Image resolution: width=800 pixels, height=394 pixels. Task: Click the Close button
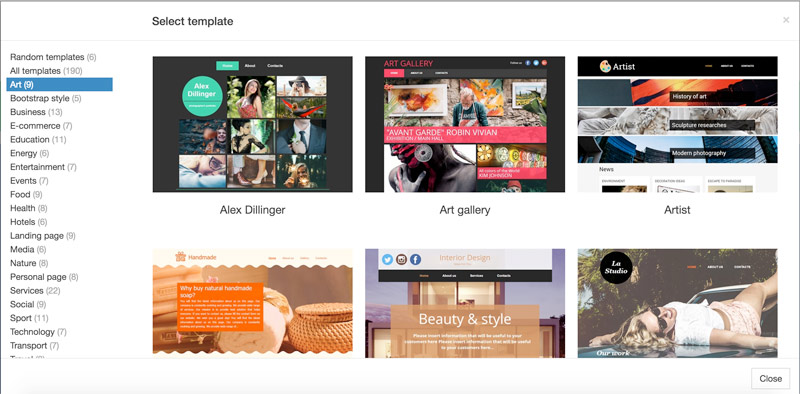point(770,378)
